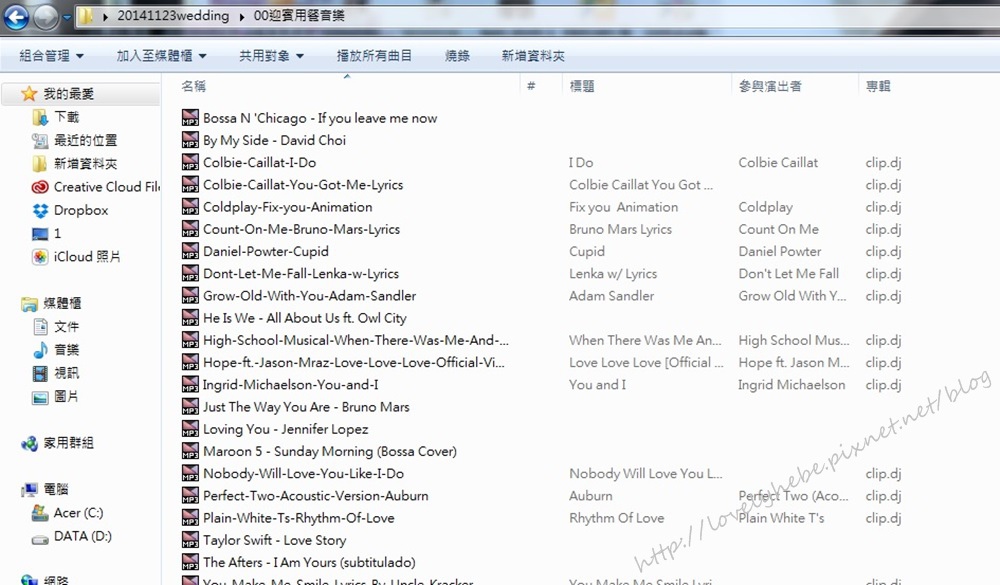This screenshot has width=1000, height=585.
Task: Open 最近的位置 recent places icon
Action: [x=40, y=140]
